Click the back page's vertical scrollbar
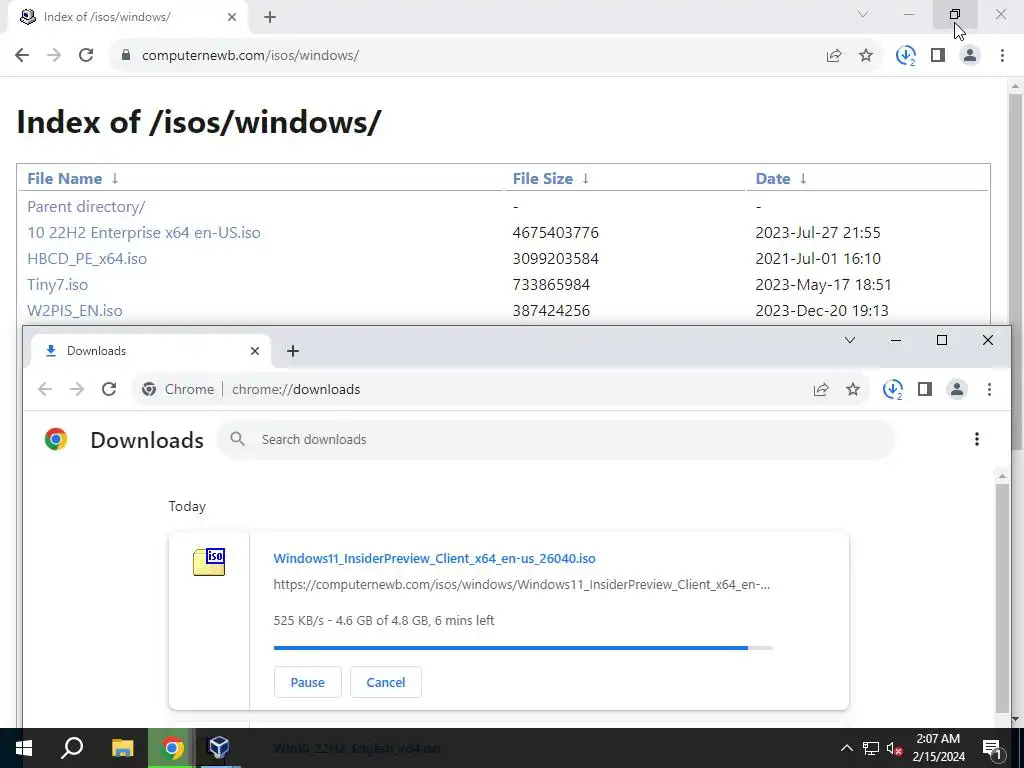The width and height of the screenshot is (1024, 768). (1016, 271)
